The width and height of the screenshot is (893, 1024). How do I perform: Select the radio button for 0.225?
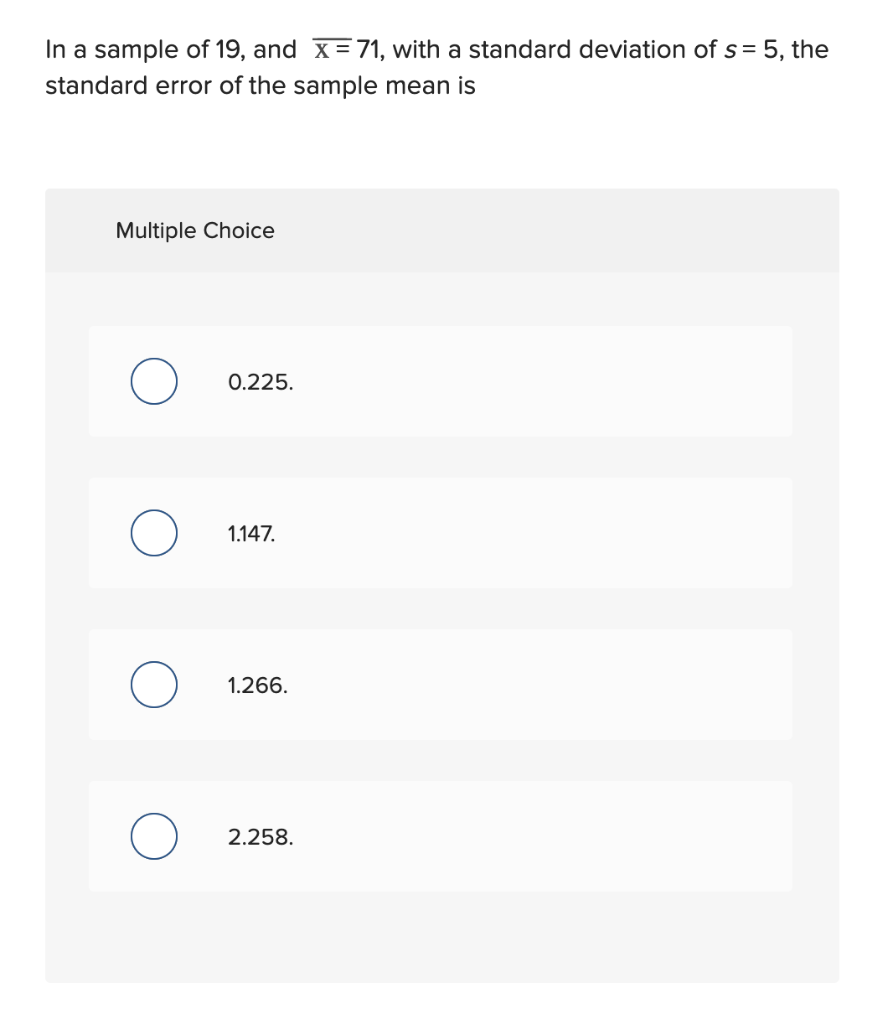coord(154,381)
